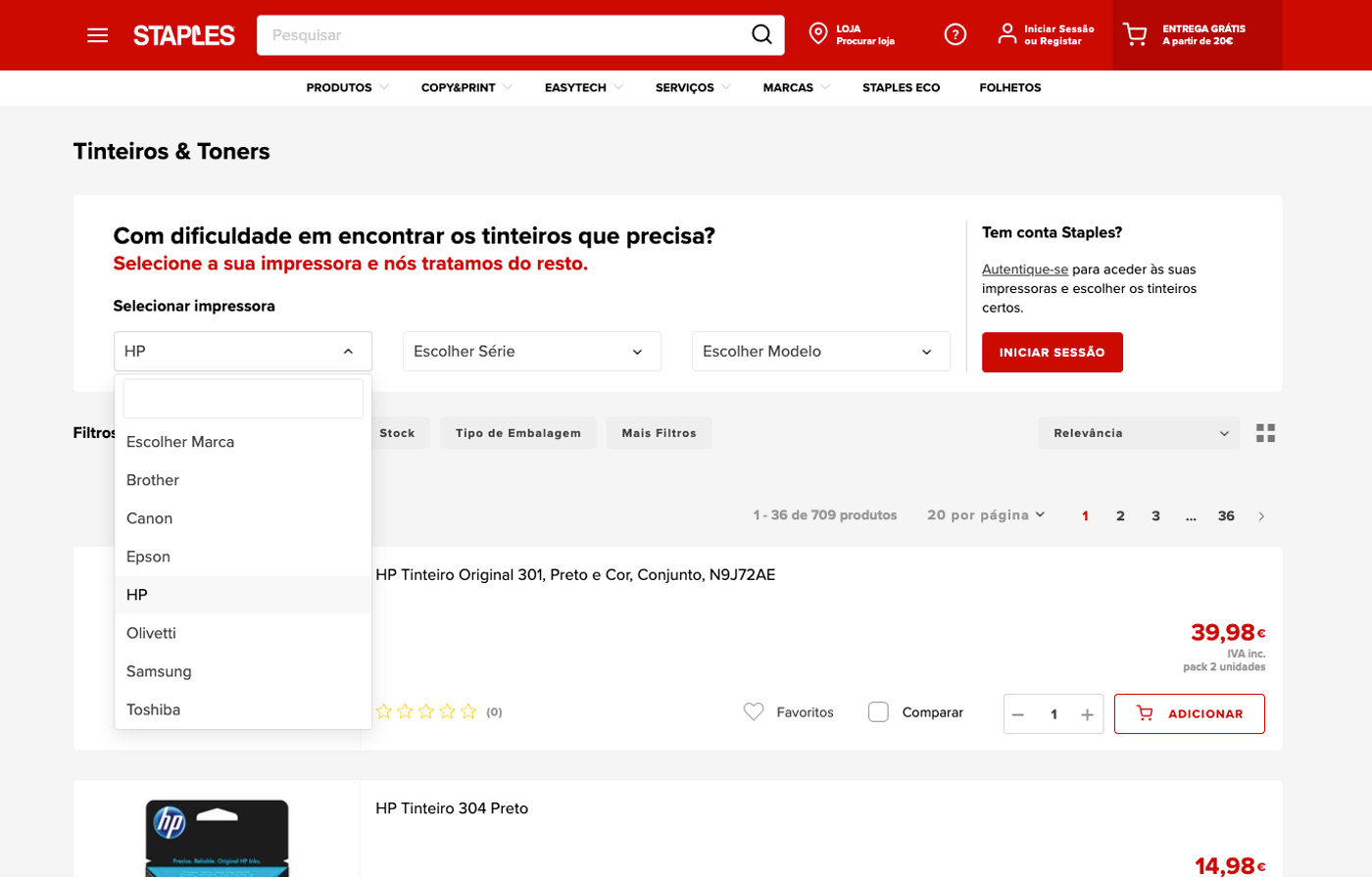Screen dimensions: 1372x877
Task: Open HP Tinteiro Original 301 product link
Action: click(575, 575)
